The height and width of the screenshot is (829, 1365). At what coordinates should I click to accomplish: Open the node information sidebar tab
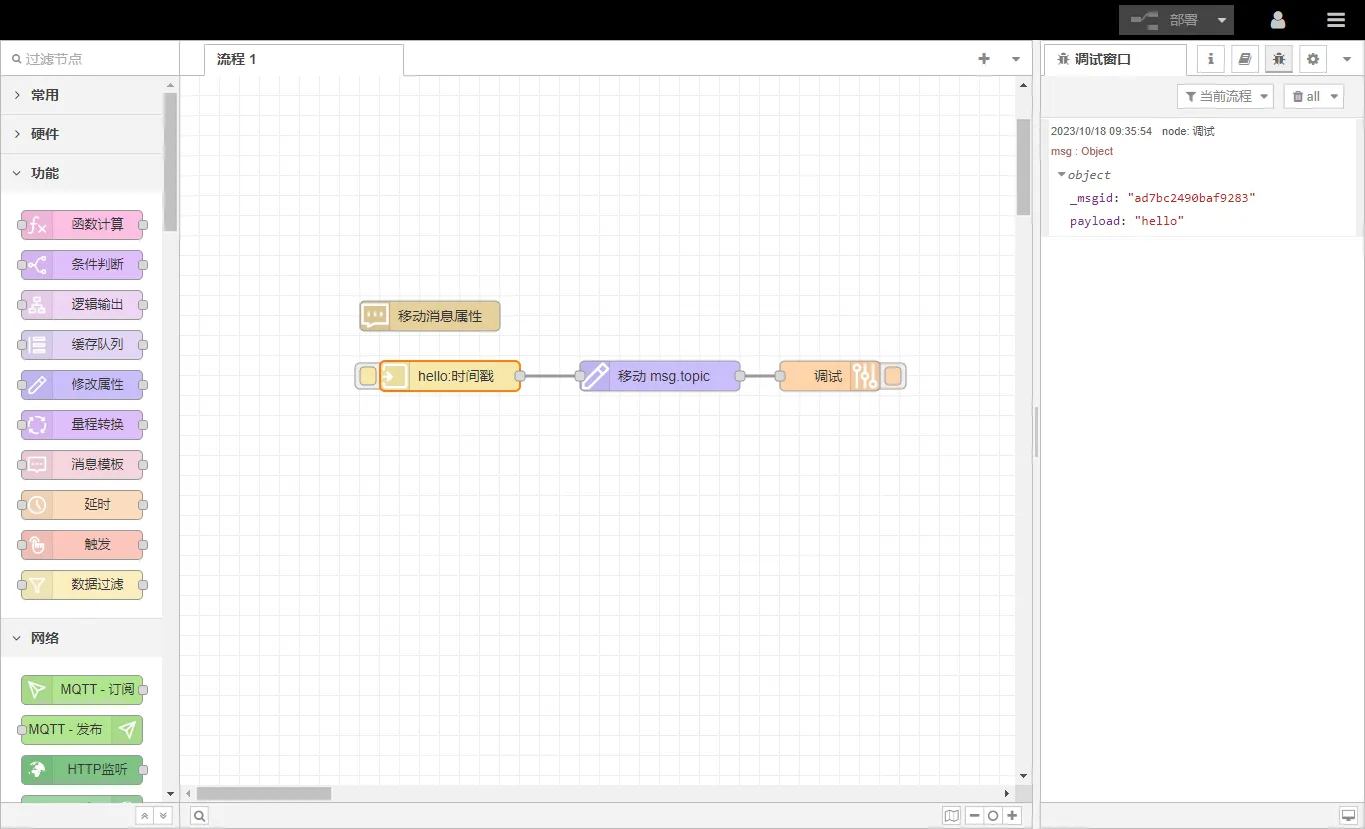[x=1211, y=59]
